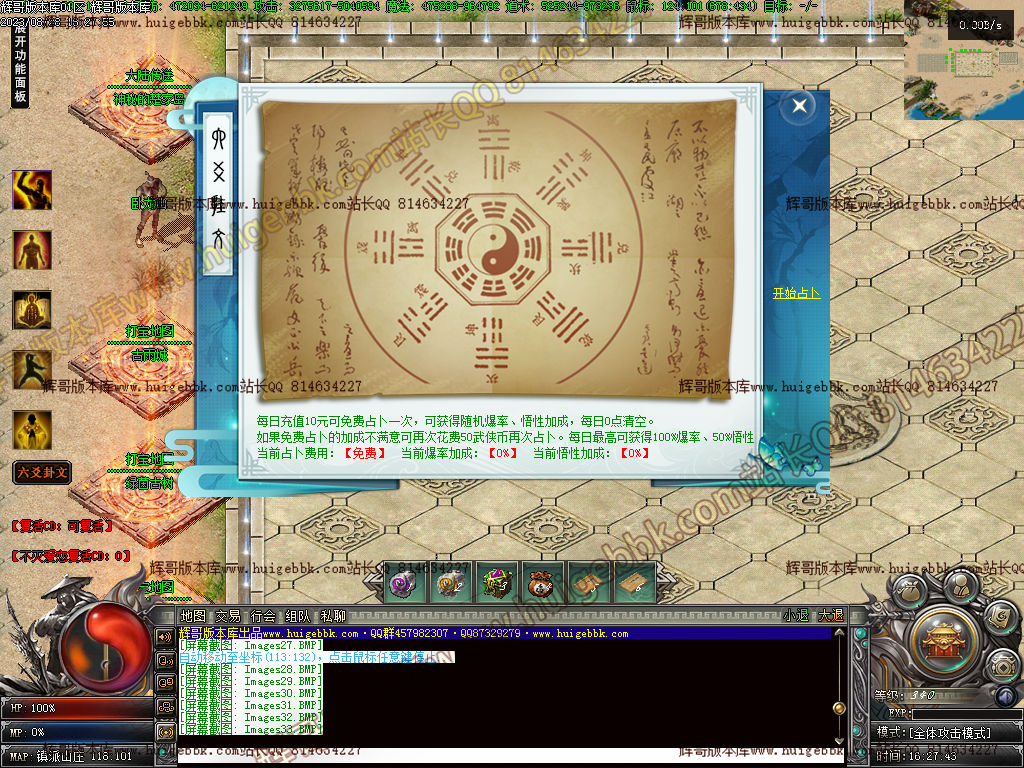Viewport: 1024px width, 768px height.
Task: Activate the martial arts kick skill icon
Action: point(32,370)
